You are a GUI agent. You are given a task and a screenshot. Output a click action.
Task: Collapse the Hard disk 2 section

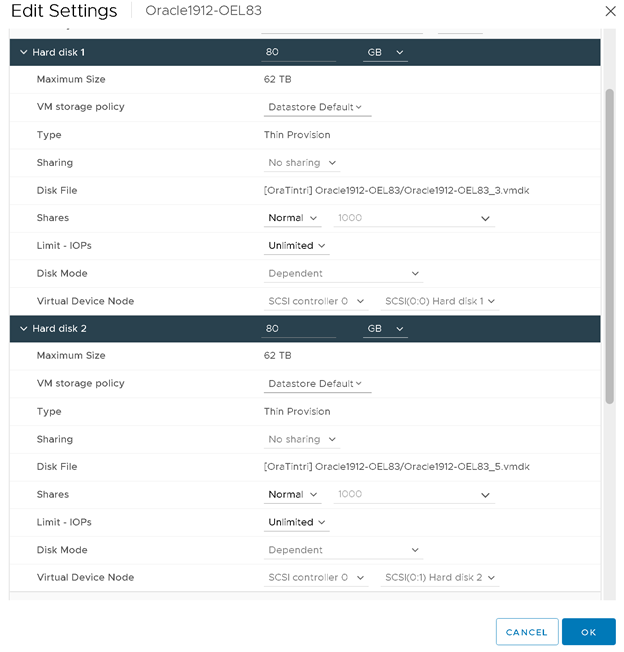pos(24,328)
